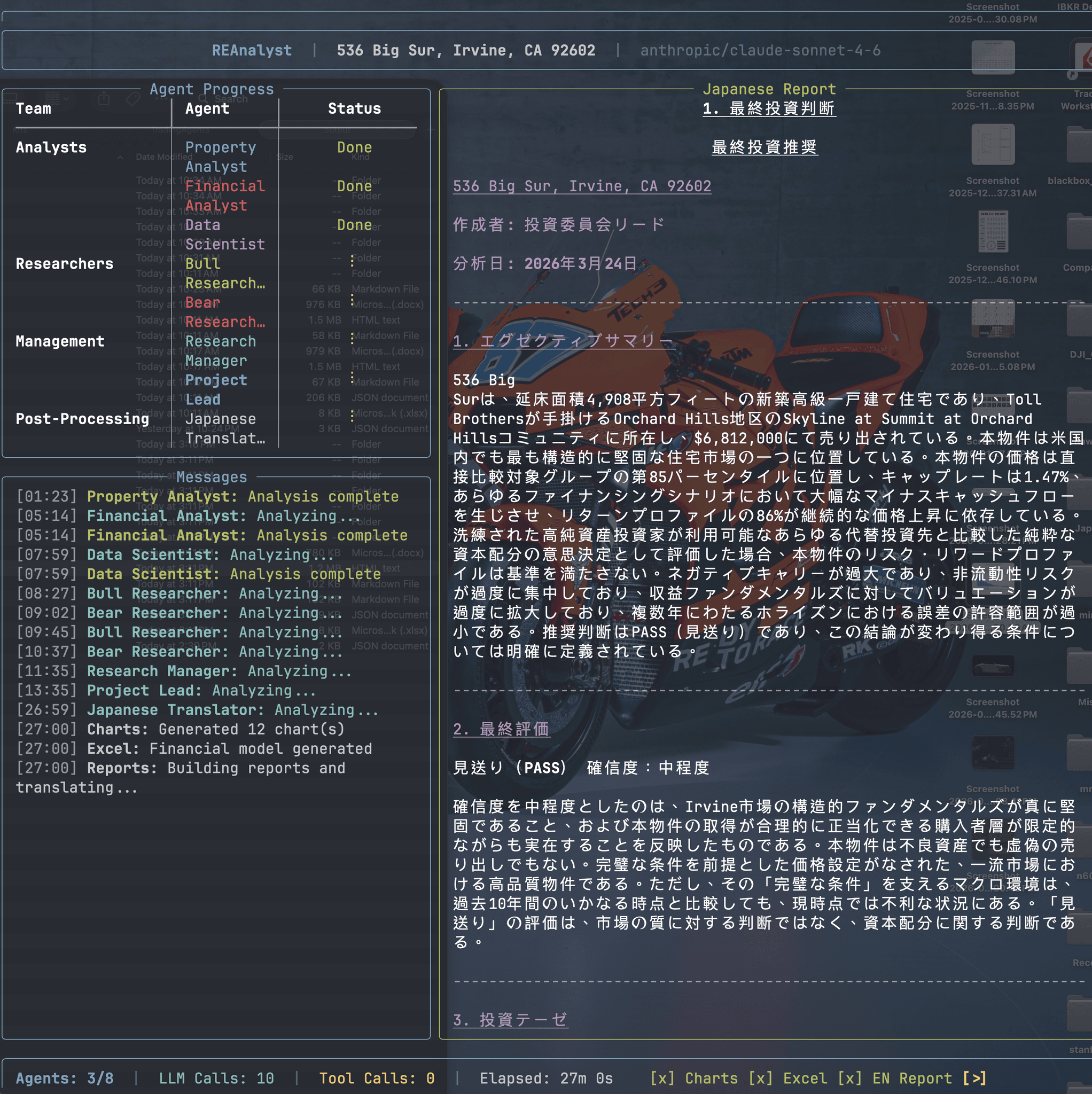1092x1094 pixels.
Task: Toggle the EN Report checkbox
Action: [849, 1078]
